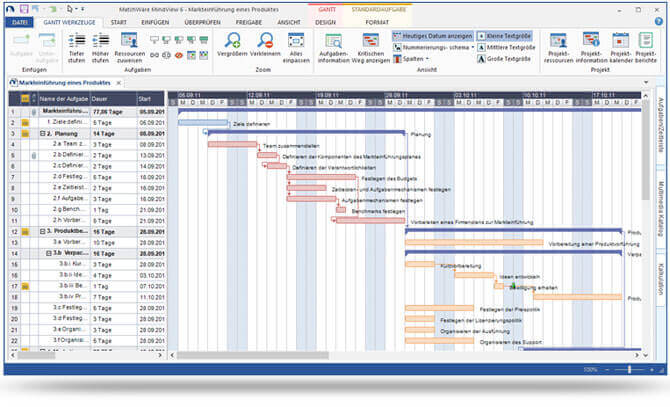Switch to the EINFÜGEN tab
The image size is (670, 407).
pos(155,22)
